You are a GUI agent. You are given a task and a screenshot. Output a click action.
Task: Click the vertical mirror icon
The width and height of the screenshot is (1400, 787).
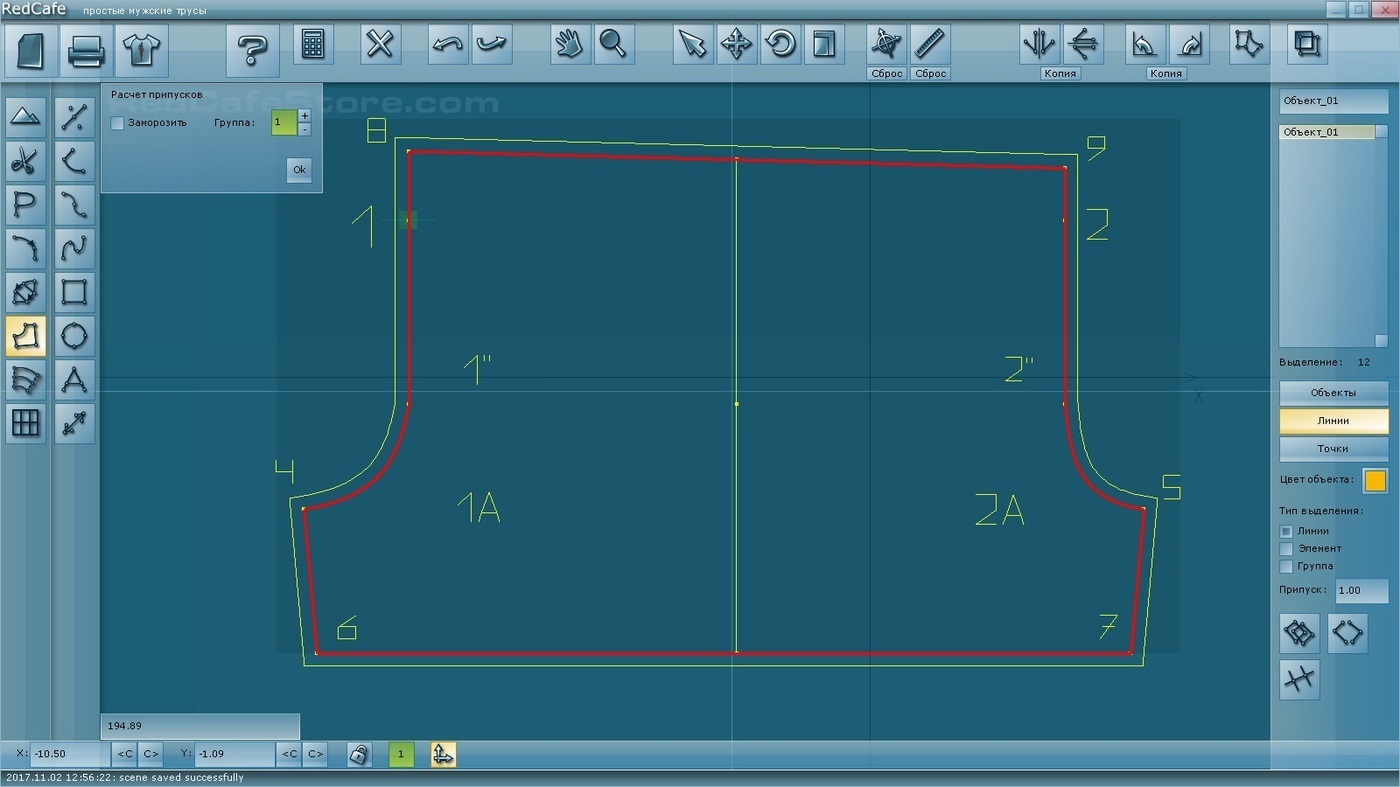tap(1039, 45)
